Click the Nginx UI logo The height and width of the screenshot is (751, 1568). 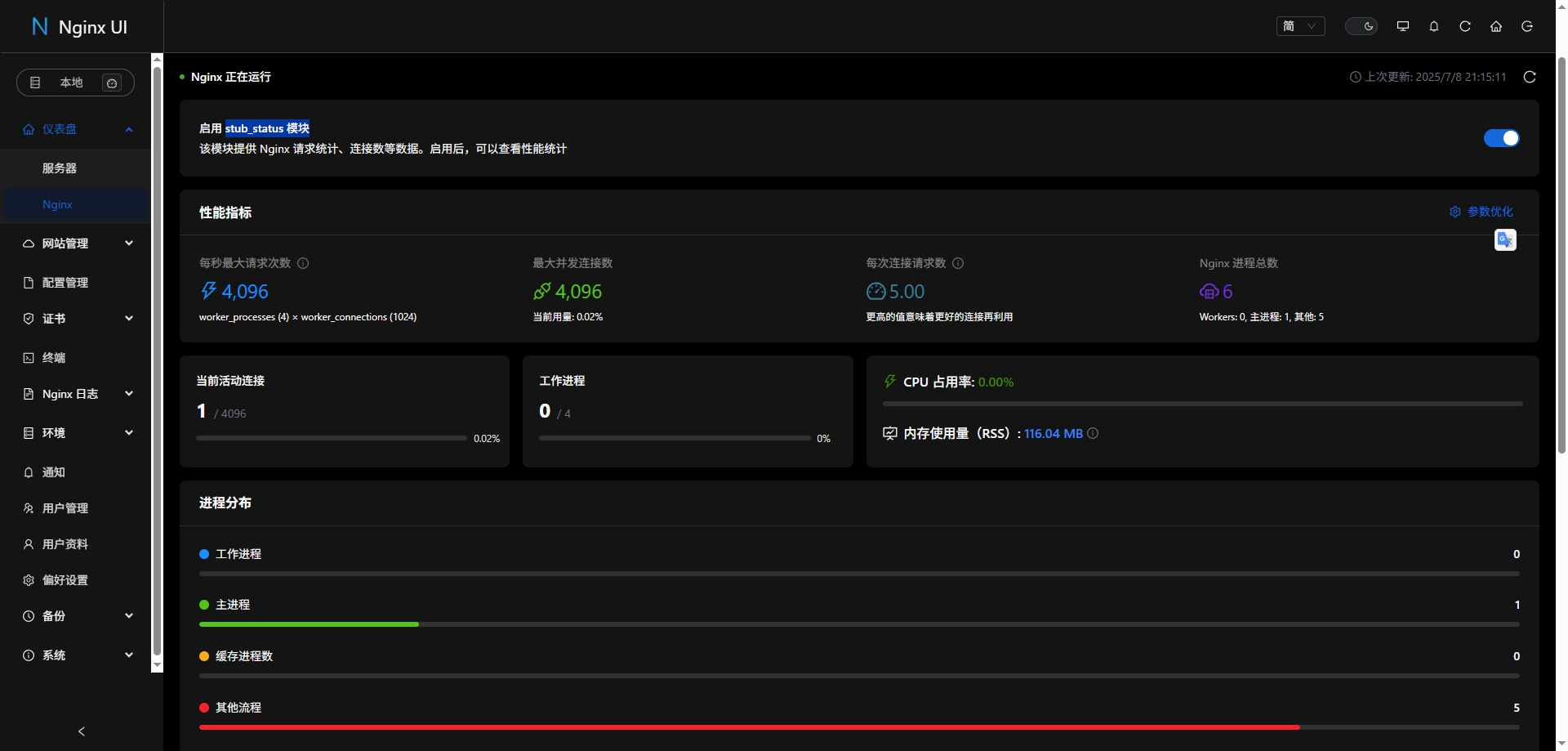[79, 27]
